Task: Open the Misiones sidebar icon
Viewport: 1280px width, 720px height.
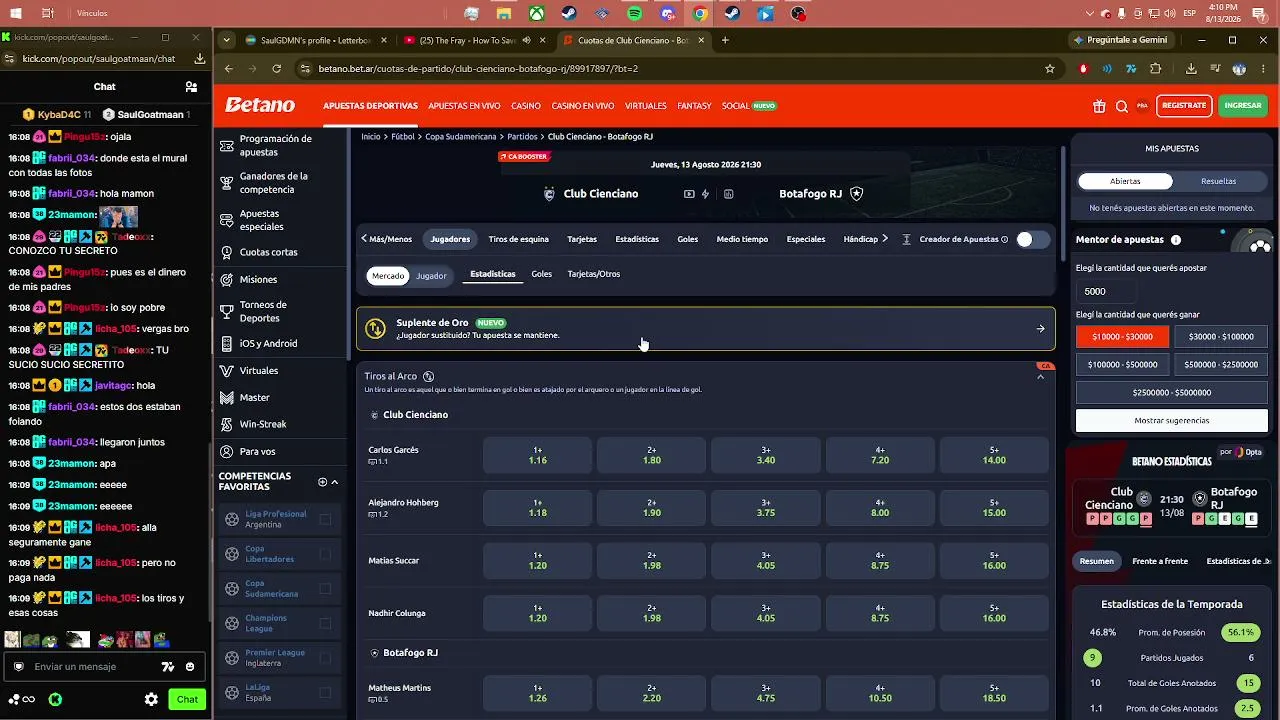Action: tap(227, 280)
